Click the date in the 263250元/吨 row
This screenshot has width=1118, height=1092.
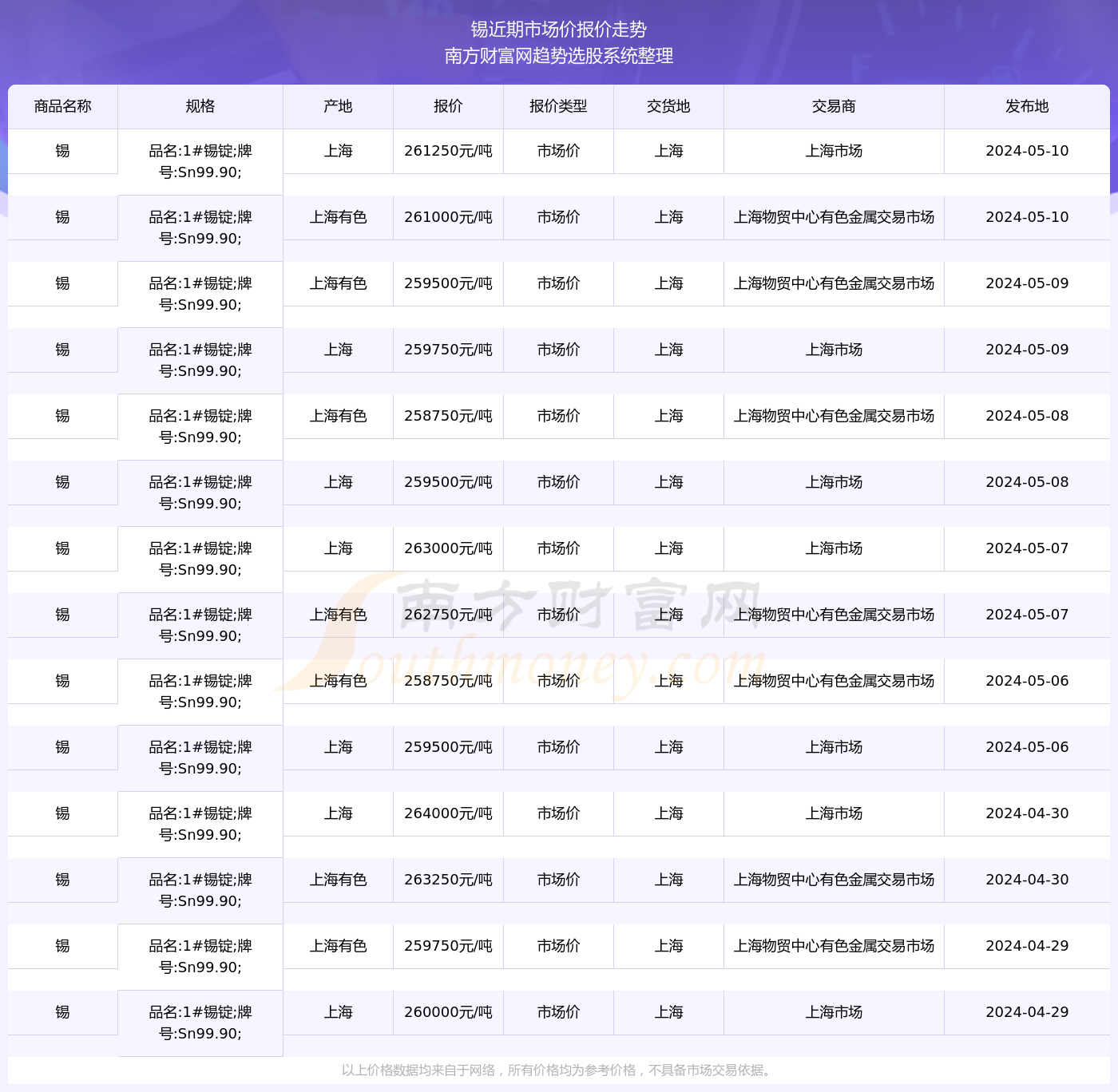(x=1027, y=880)
